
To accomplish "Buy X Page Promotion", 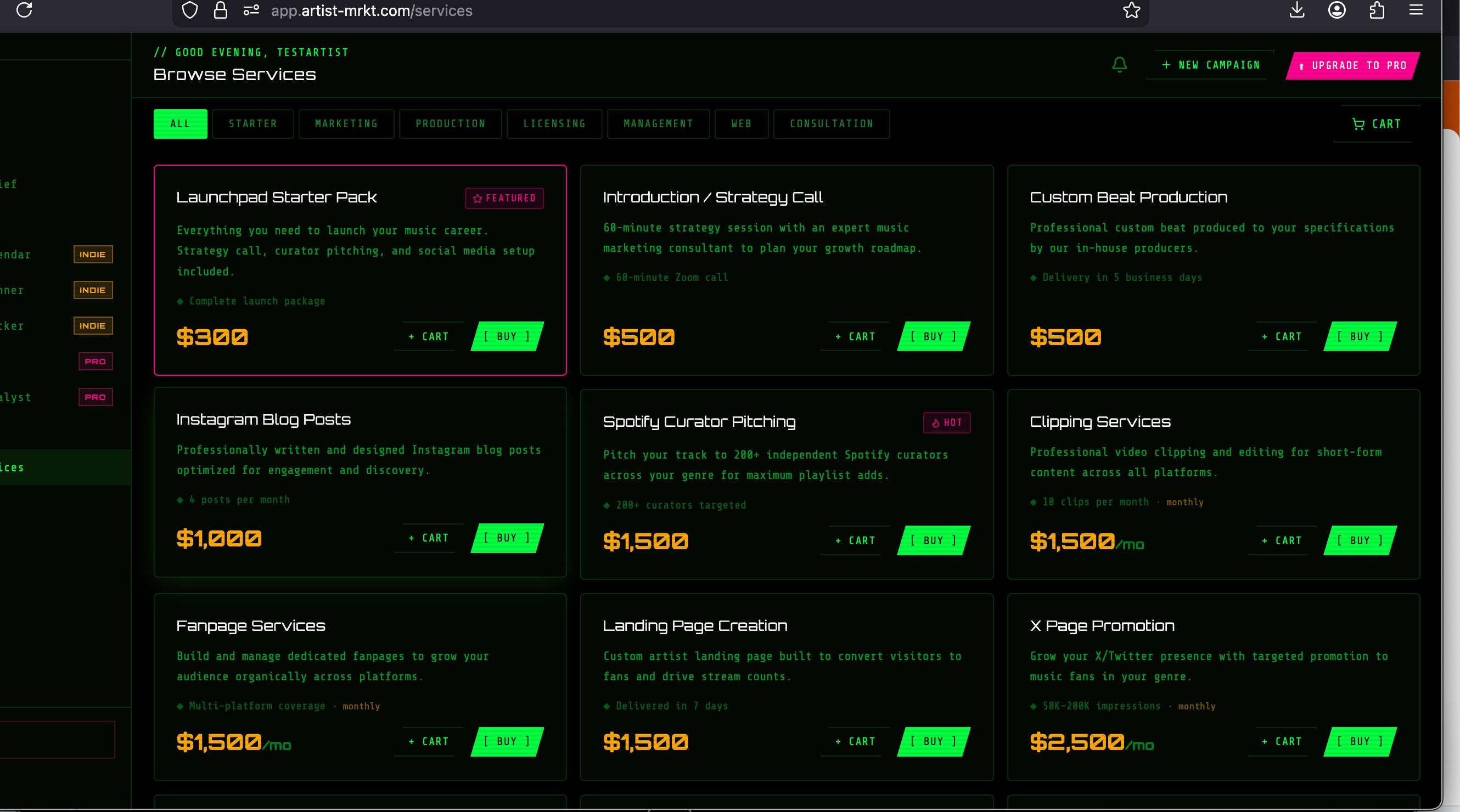I will coord(1360,742).
